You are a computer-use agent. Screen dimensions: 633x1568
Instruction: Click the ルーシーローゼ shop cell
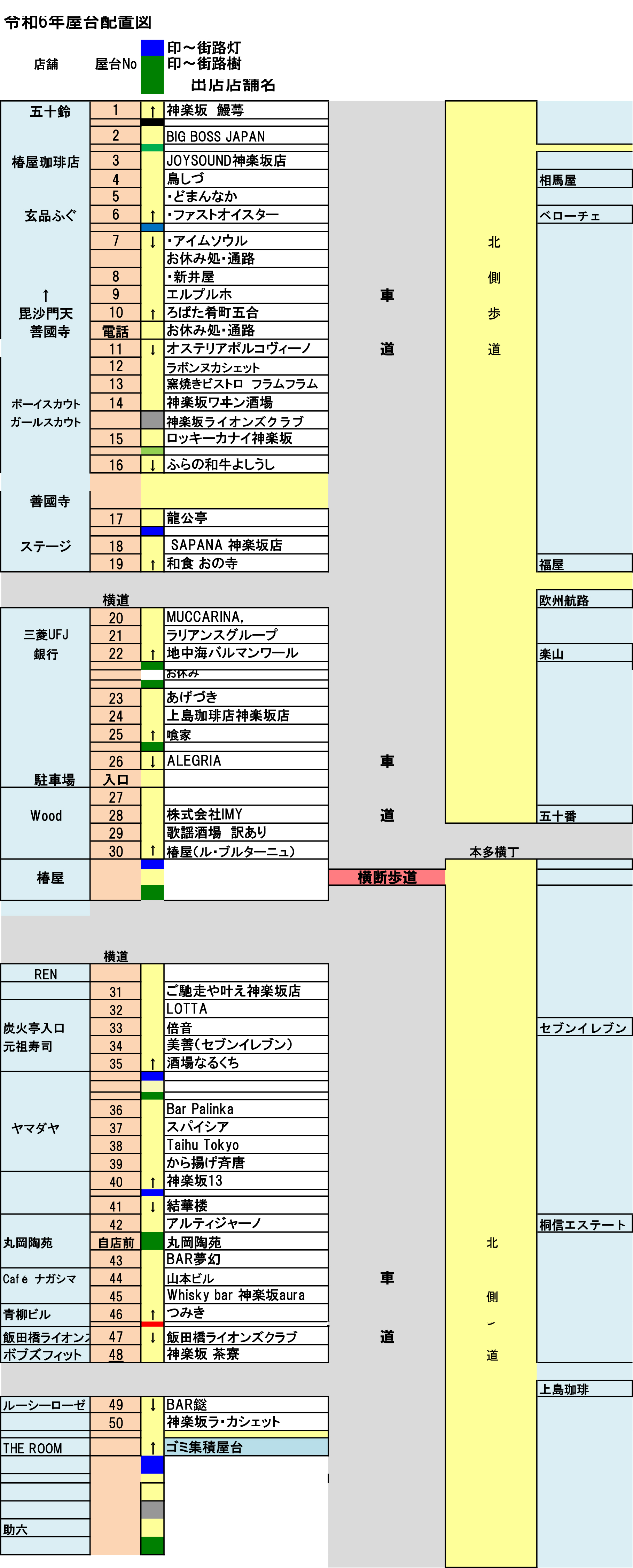click(x=45, y=1405)
